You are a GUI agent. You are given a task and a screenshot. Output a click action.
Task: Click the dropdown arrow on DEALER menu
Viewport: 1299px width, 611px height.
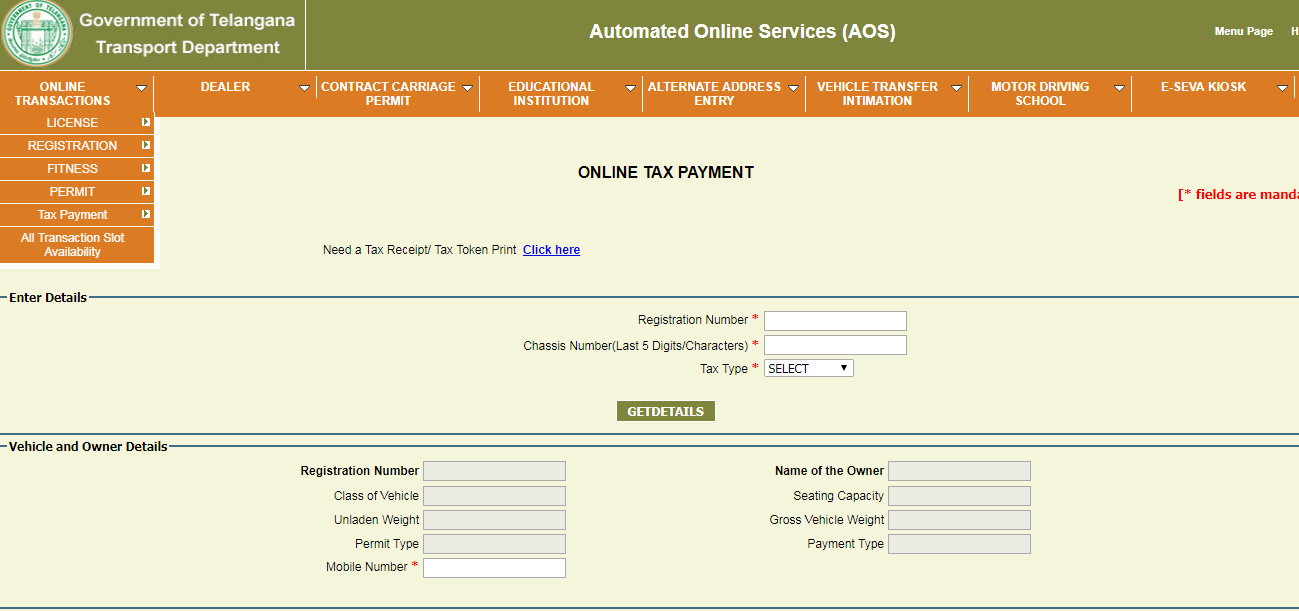(305, 87)
